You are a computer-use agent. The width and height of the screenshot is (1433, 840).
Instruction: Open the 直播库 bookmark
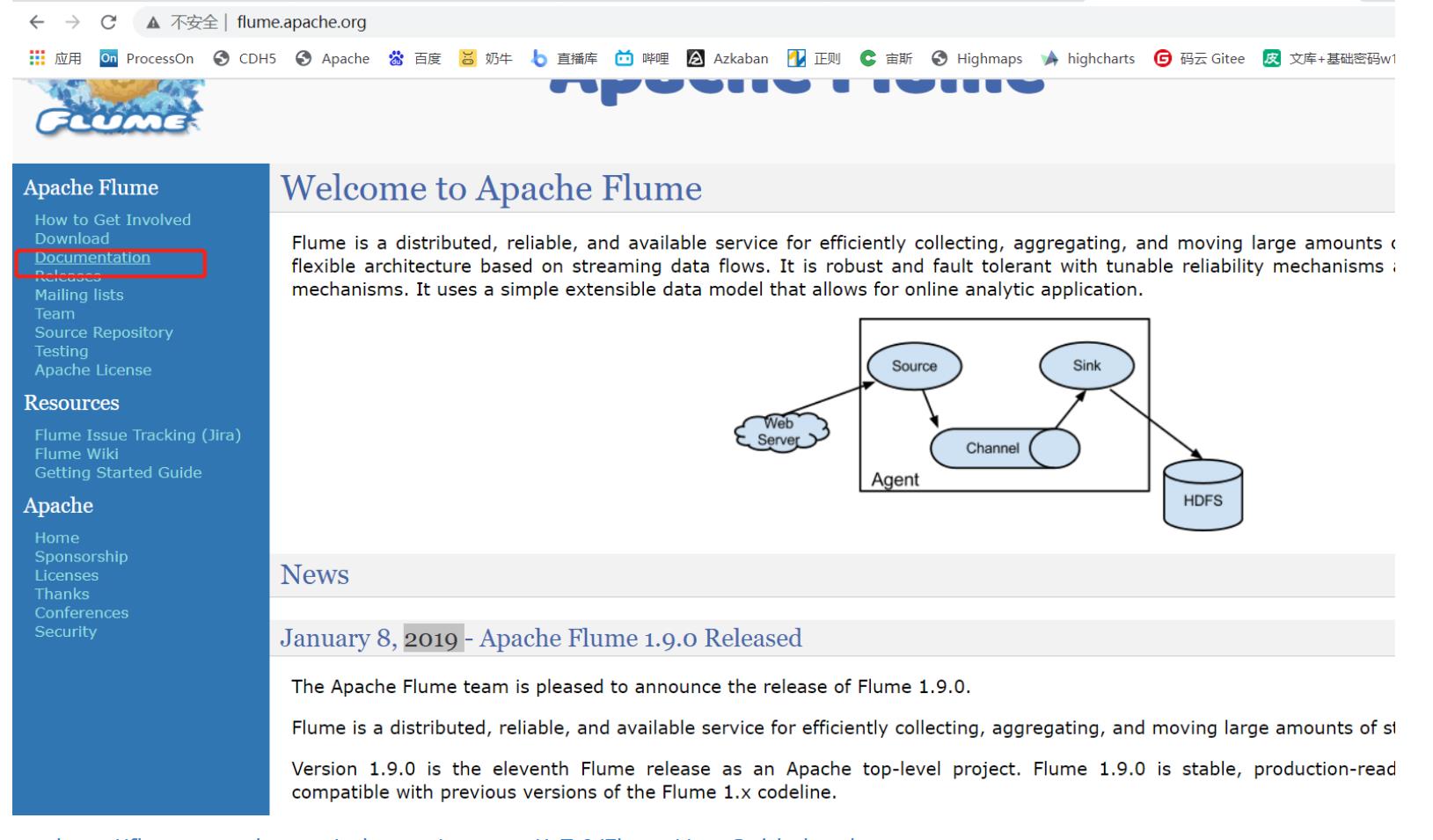click(x=565, y=58)
